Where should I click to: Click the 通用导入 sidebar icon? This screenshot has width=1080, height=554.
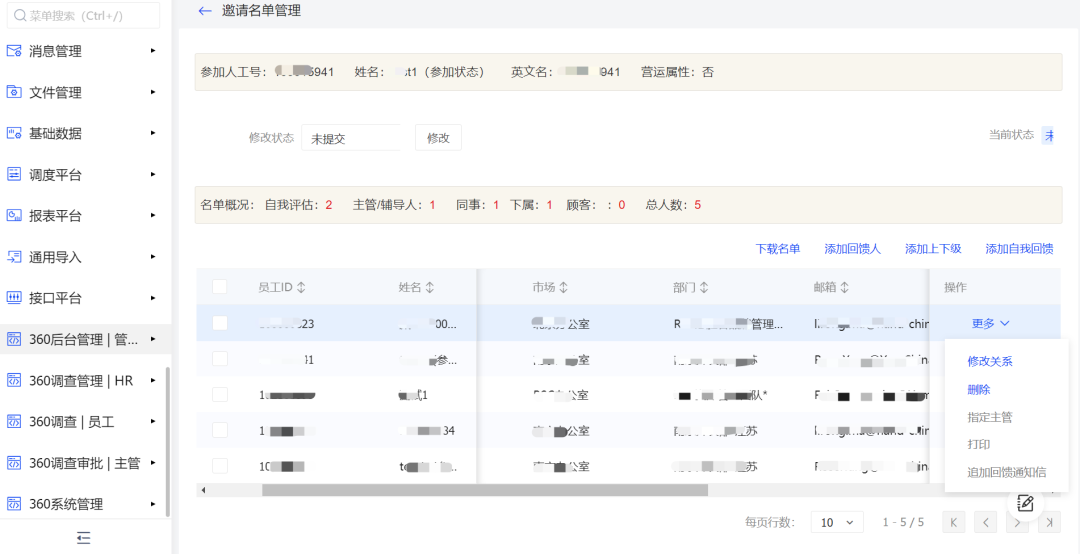[x=14, y=257]
